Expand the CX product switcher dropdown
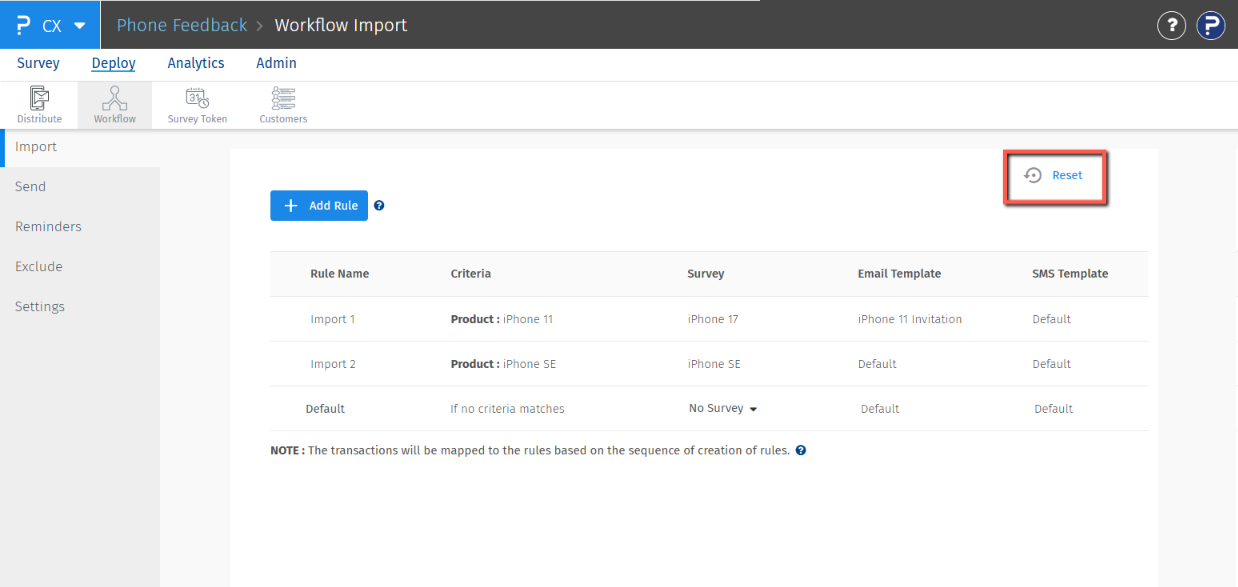Image resolution: width=1238 pixels, height=587 pixels. 50,25
